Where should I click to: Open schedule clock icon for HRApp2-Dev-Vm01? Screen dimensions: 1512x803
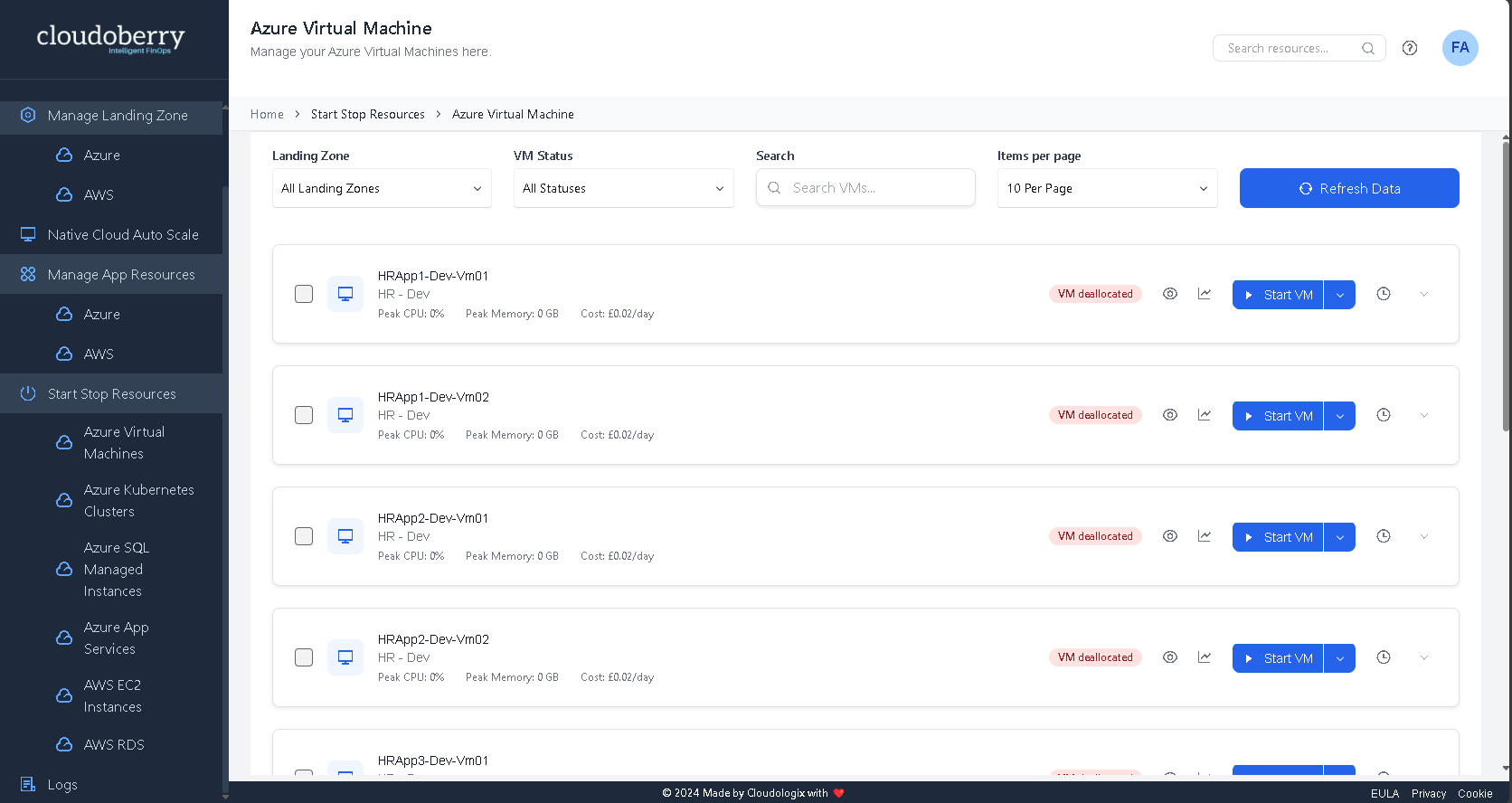1384,536
